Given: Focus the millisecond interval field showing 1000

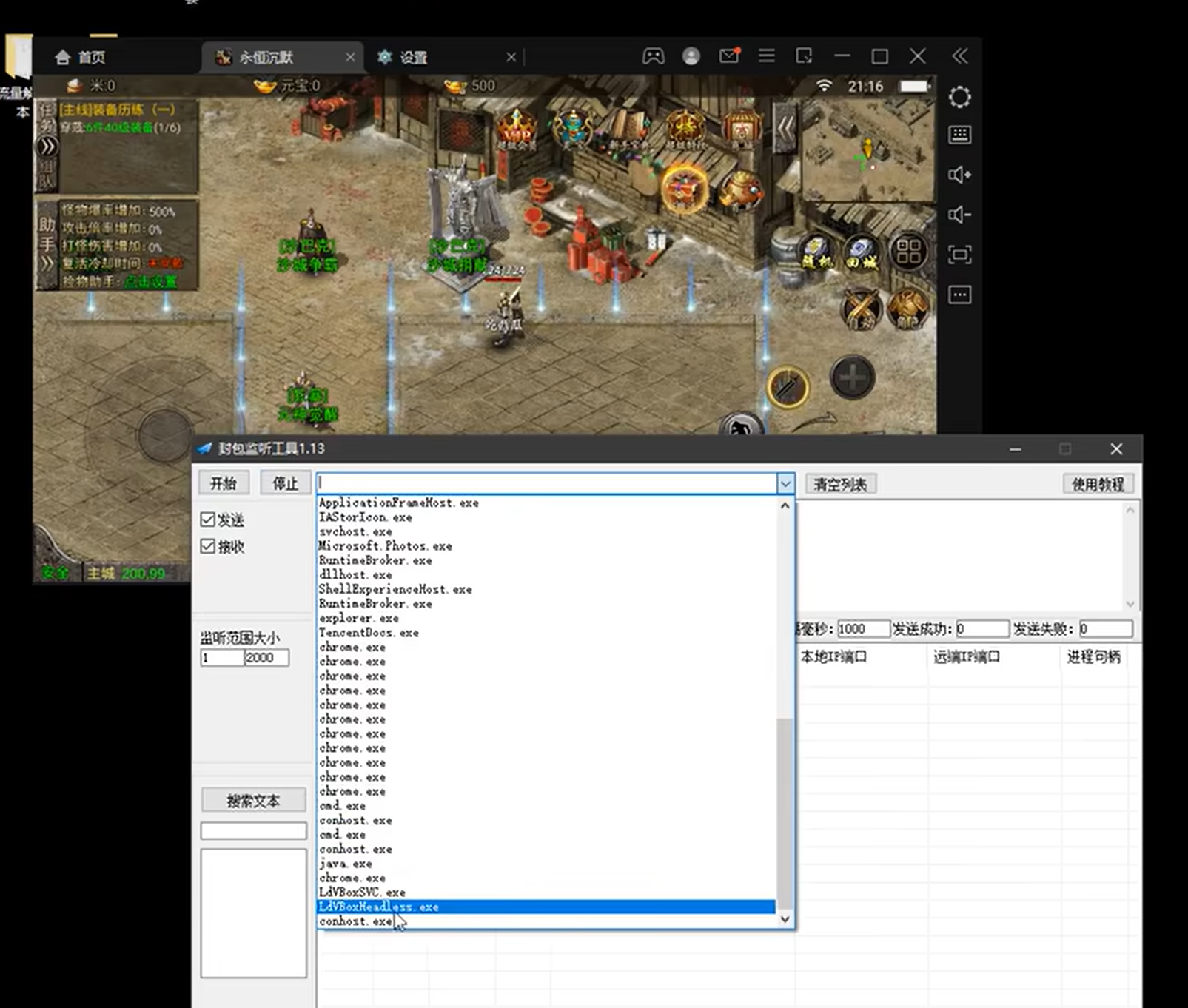Looking at the screenshot, I should click(x=863, y=629).
